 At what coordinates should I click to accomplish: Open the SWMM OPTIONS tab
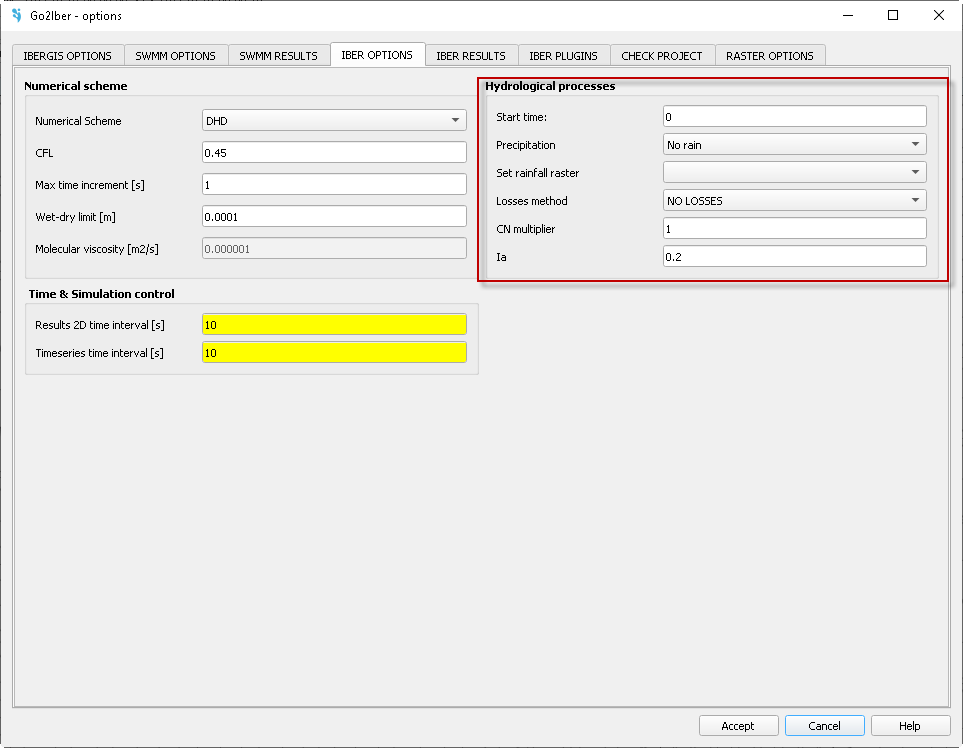tap(175, 56)
